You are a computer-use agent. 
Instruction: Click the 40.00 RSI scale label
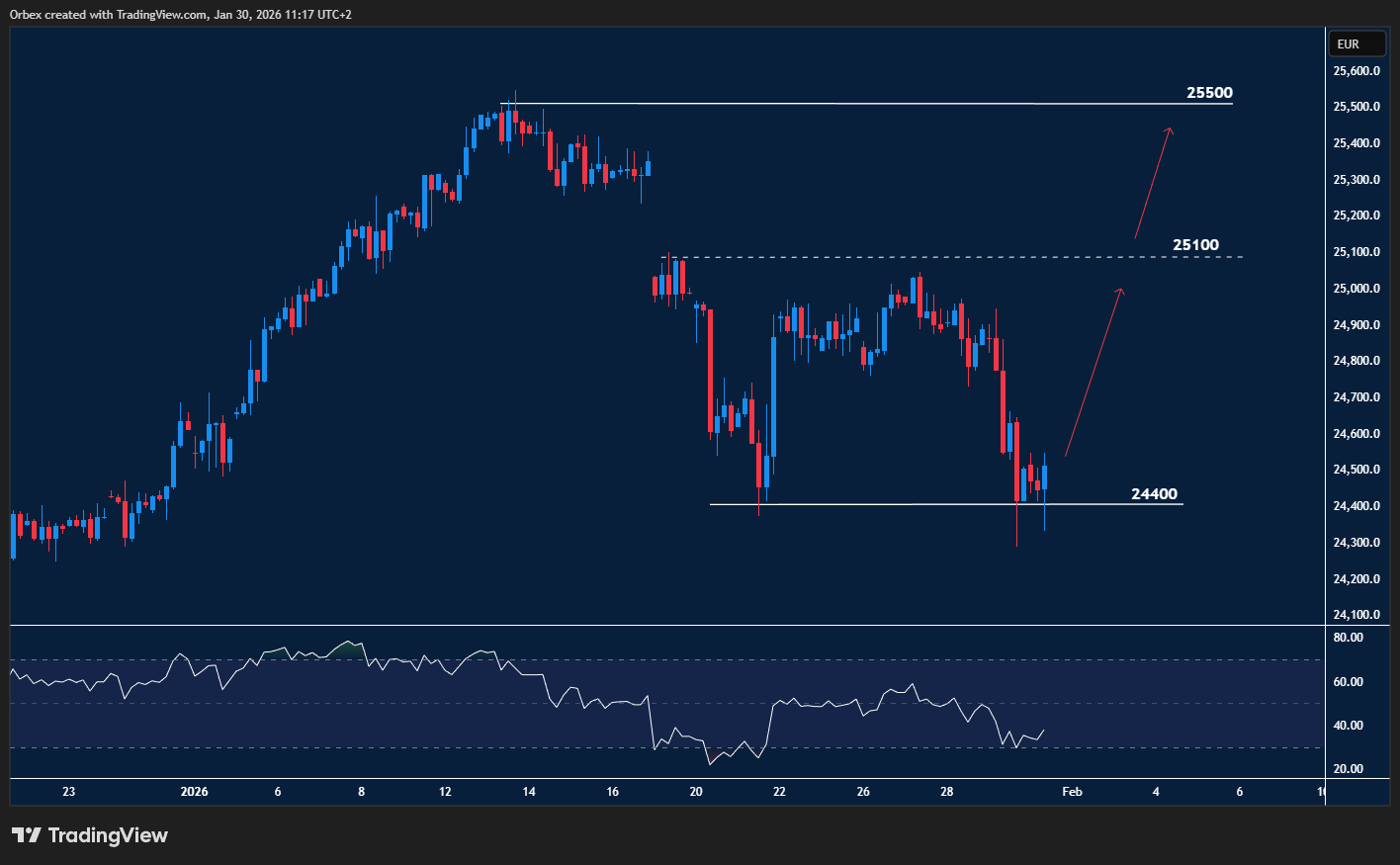click(1349, 726)
